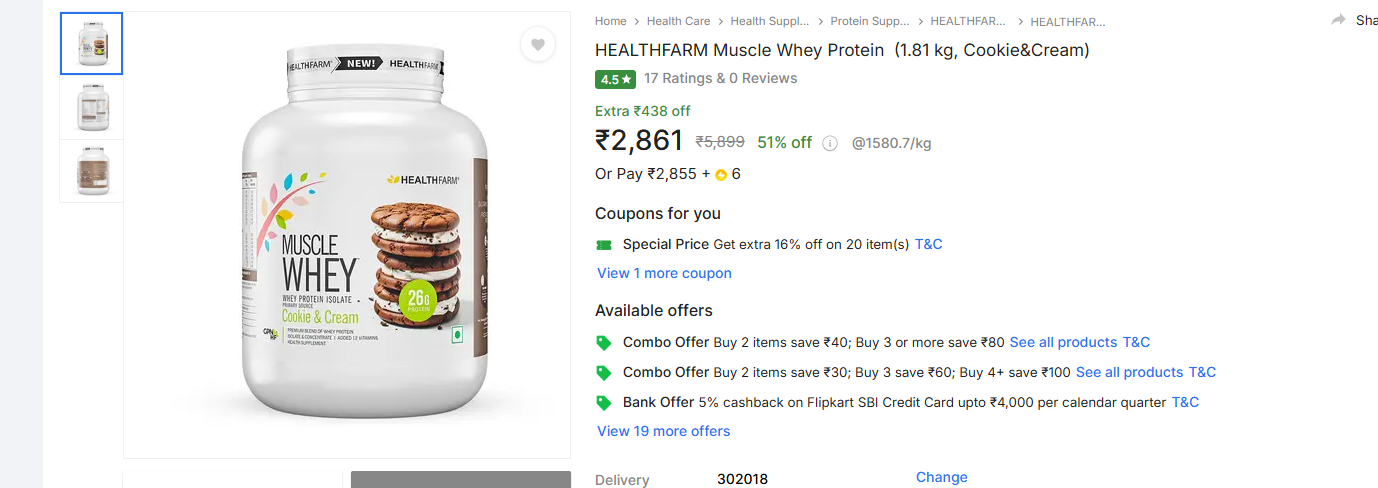1378x488 pixels.
Task: Click the green tag icon beside Bank Offer
Action: click(x=603, y=403)
